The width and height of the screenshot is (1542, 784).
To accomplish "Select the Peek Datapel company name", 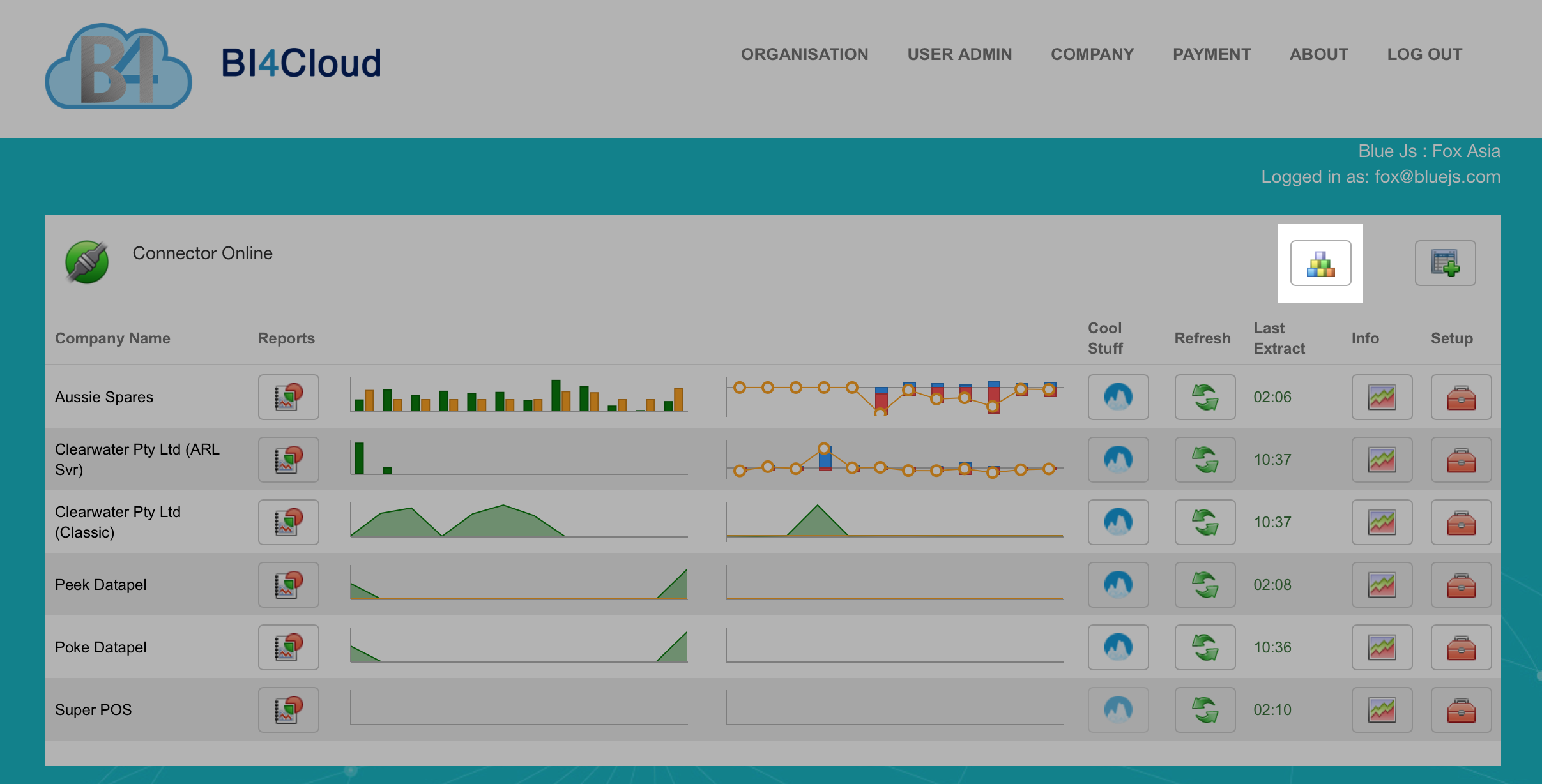I will 101,585.
